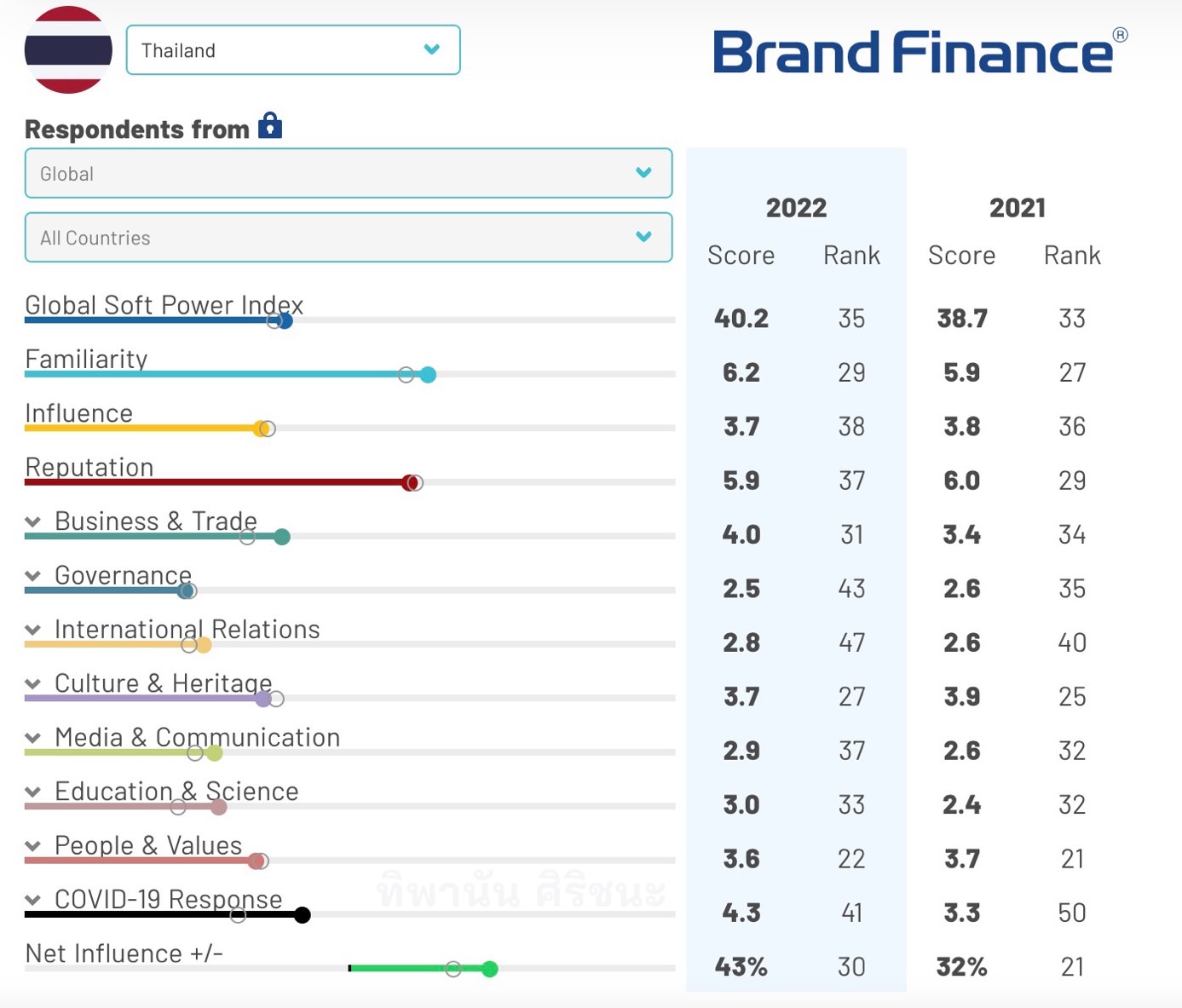The width and height of the screenshot is (1182, 1008).
Task: Expand the Business & Trade section
Action: pyautogui.click(x=33, y=521)
